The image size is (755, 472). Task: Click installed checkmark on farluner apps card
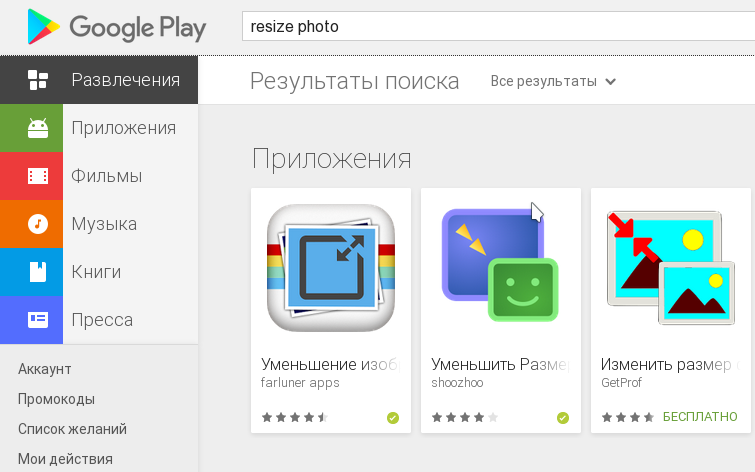(x=393, y=418)
